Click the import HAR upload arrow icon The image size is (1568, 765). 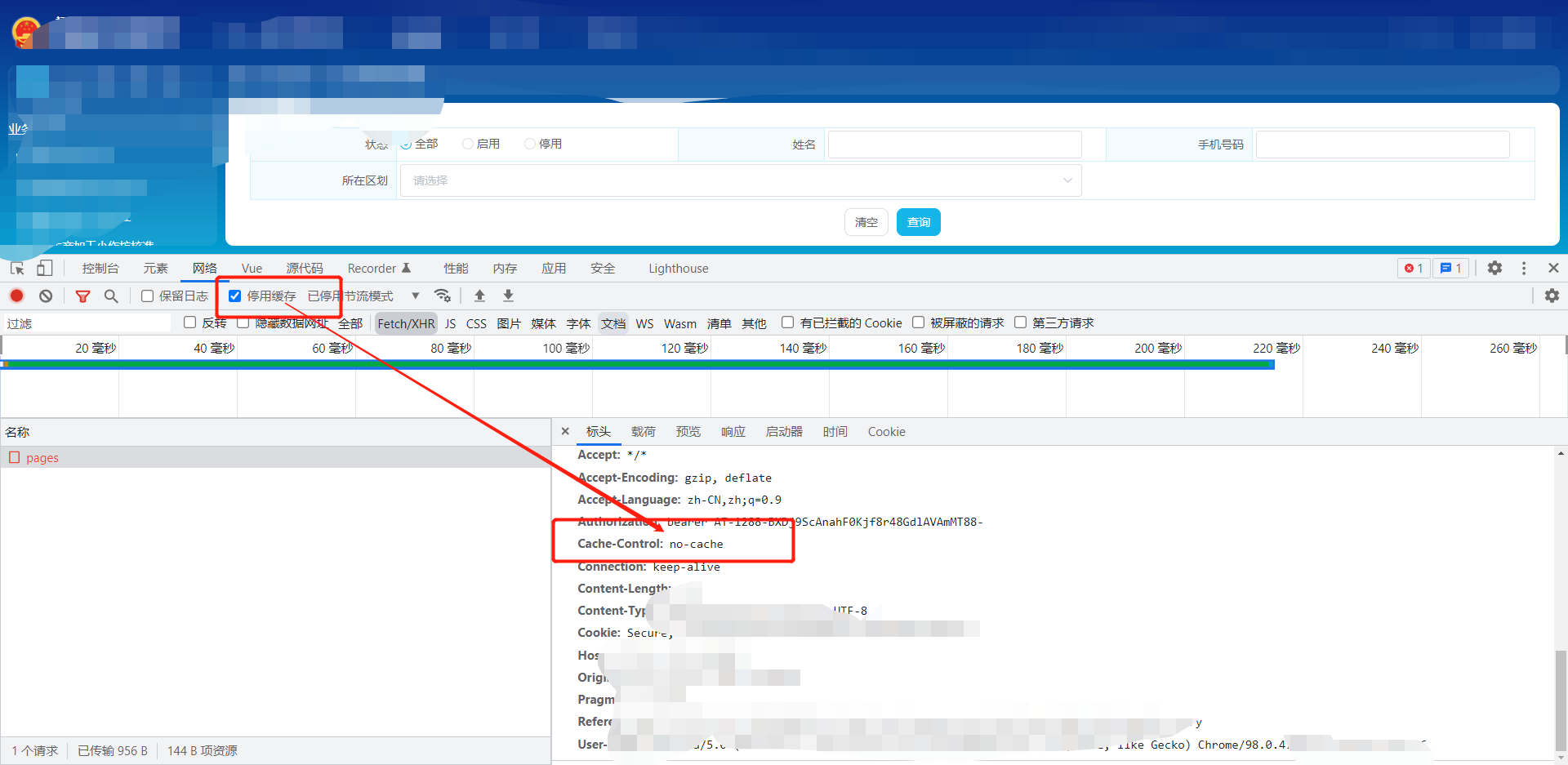tap(479, 296)
